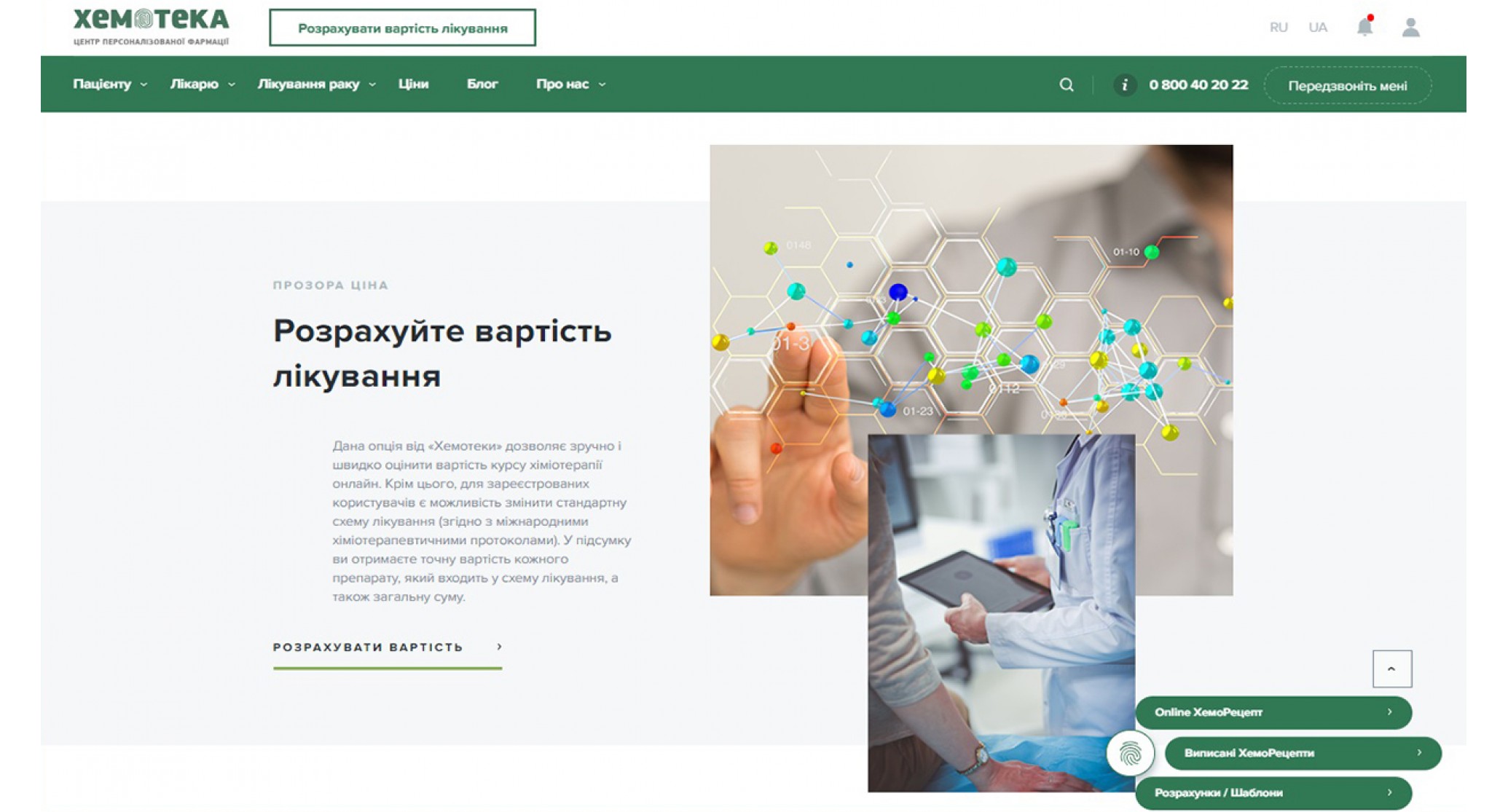1508x812 pixels.
Task: Click the Хемотека logo
Action: tap(151, 27)
